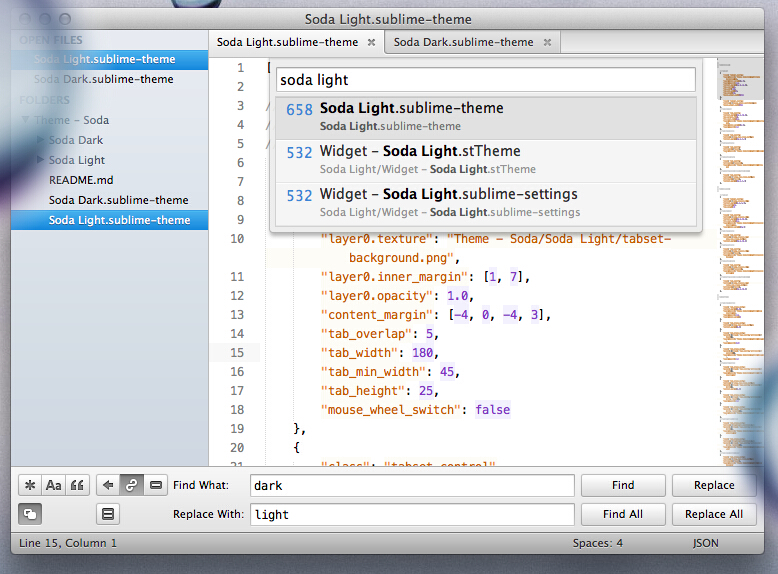This screenshot has width=778, height=574.
Task: Click the minimap code overview
Action: (x=741, y=262)
